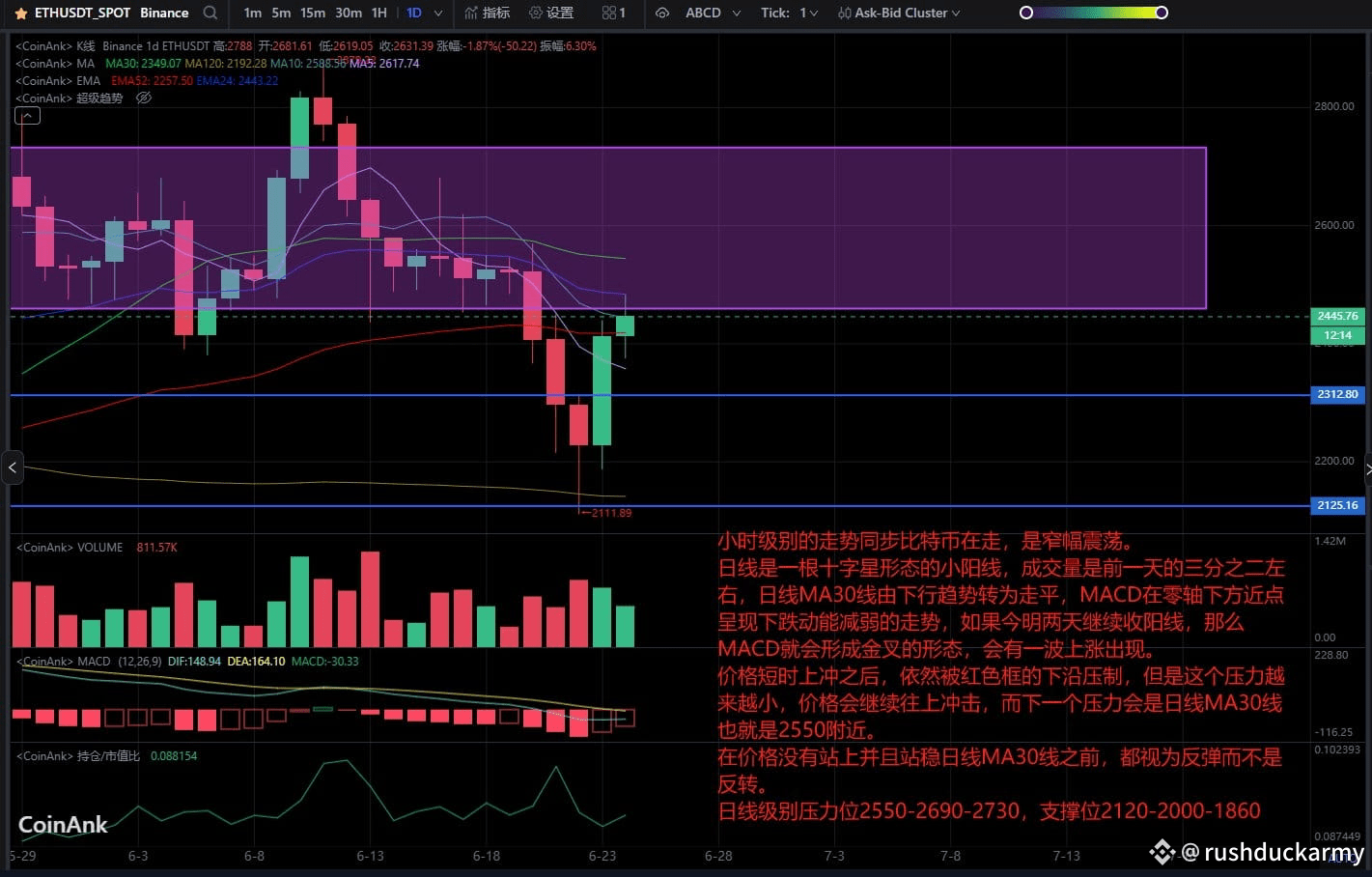Select the 1D timeframe
Image resolution: width=1372 pixels, height=877 pixels.
click(413, 13)
